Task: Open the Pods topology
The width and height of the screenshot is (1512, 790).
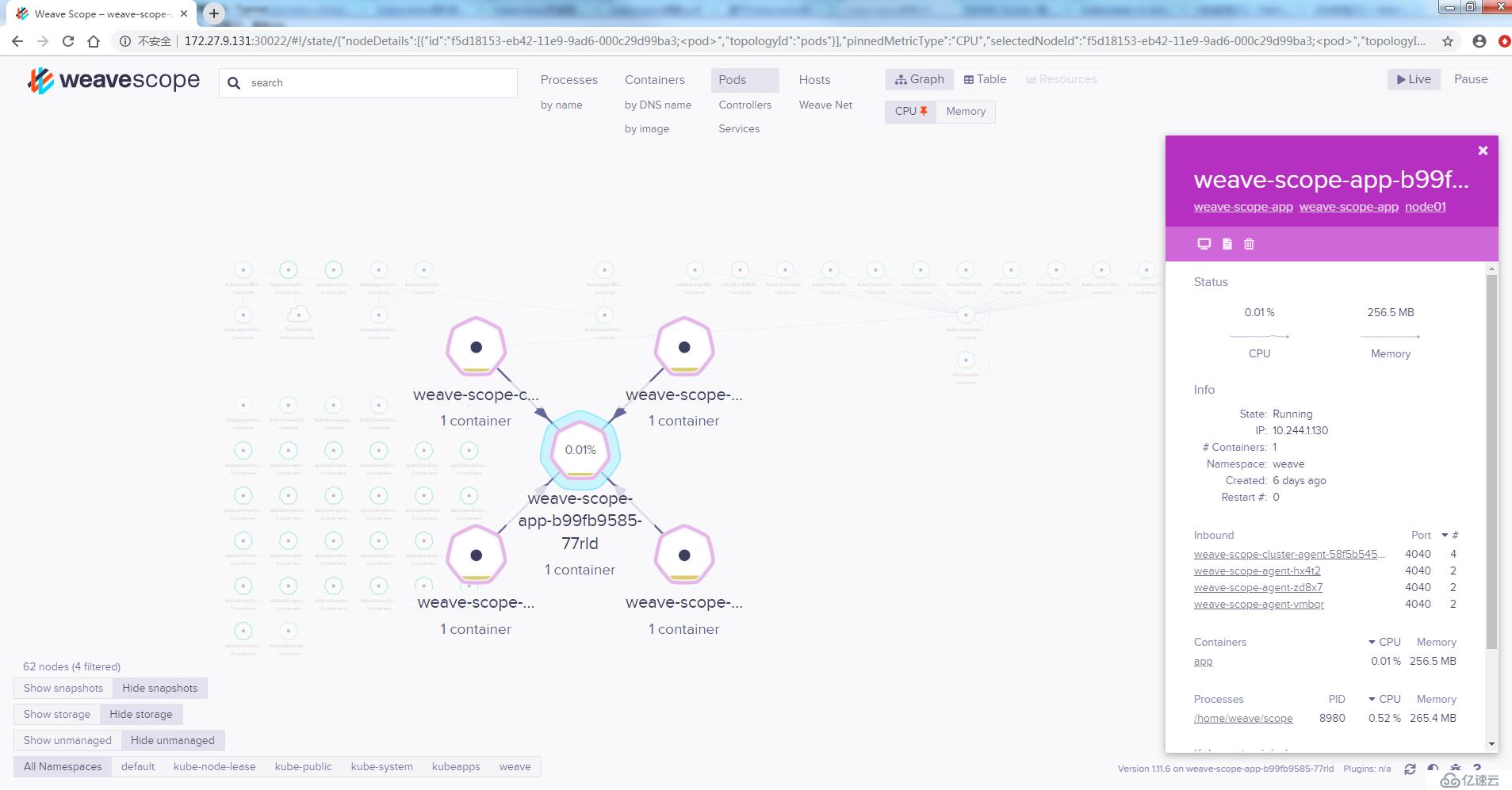Action: coord(745,80)
